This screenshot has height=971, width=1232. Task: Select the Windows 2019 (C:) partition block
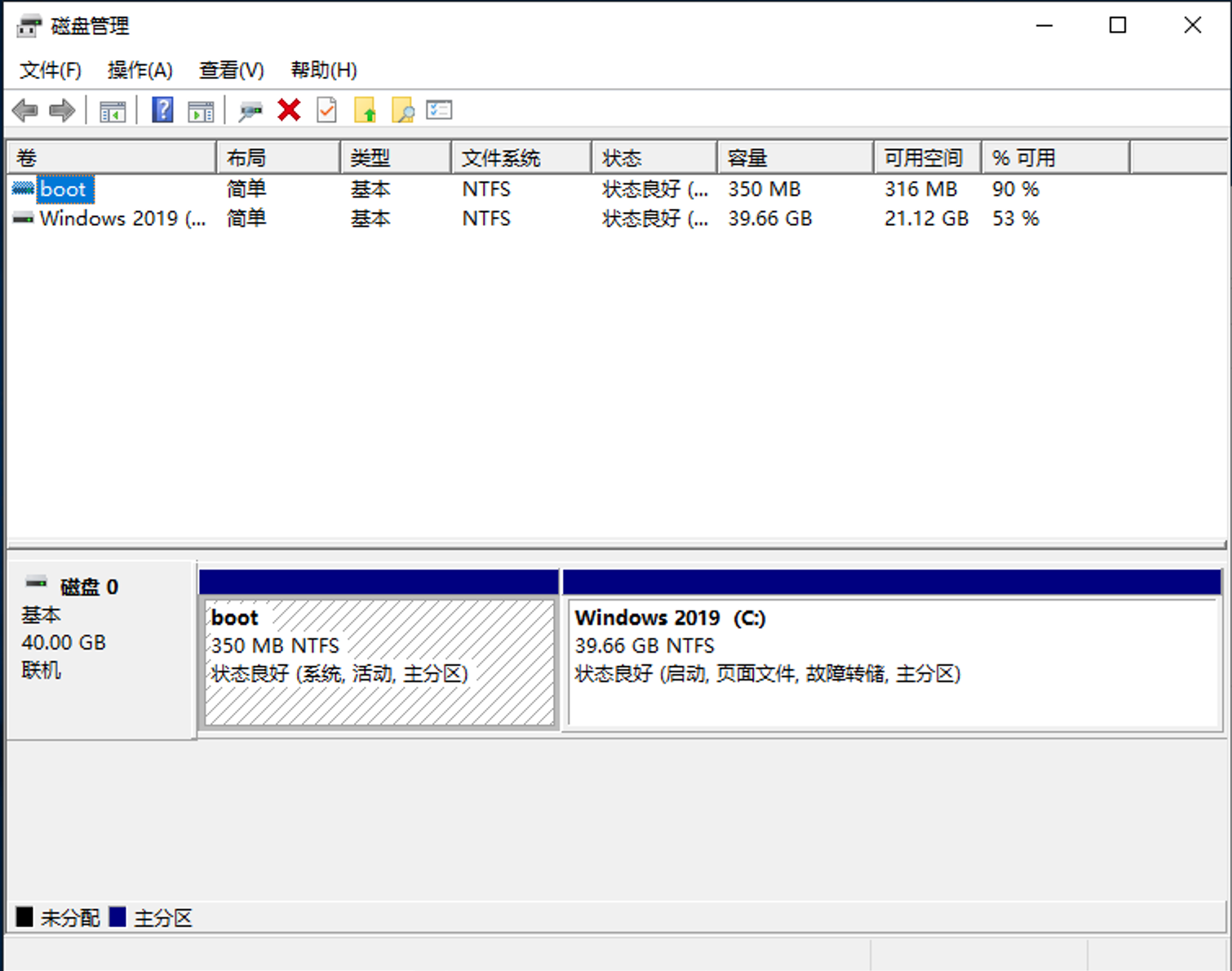pyautogui.click(x=893, y=662)
